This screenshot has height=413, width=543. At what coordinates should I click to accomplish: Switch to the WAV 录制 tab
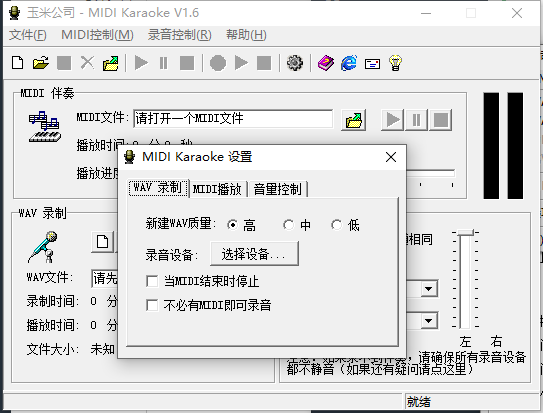point(158,188)
